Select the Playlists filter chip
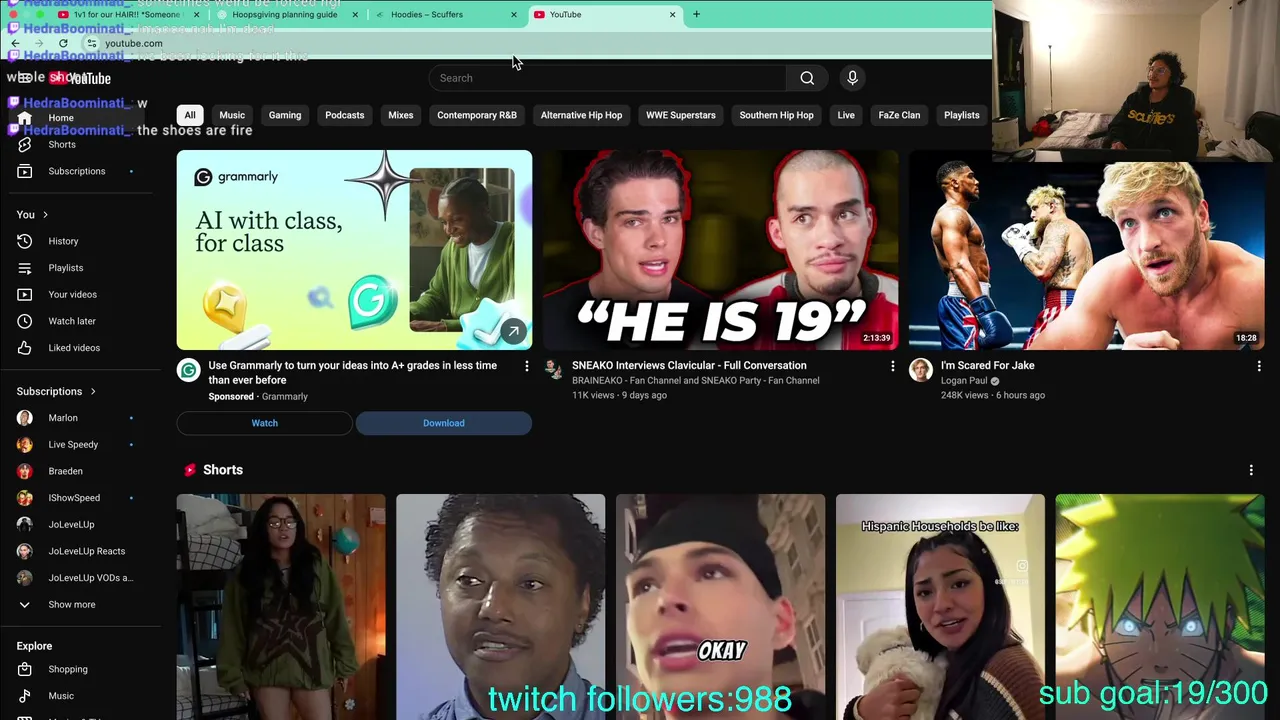Screen dimensions: 1280x720 [962, 115]
